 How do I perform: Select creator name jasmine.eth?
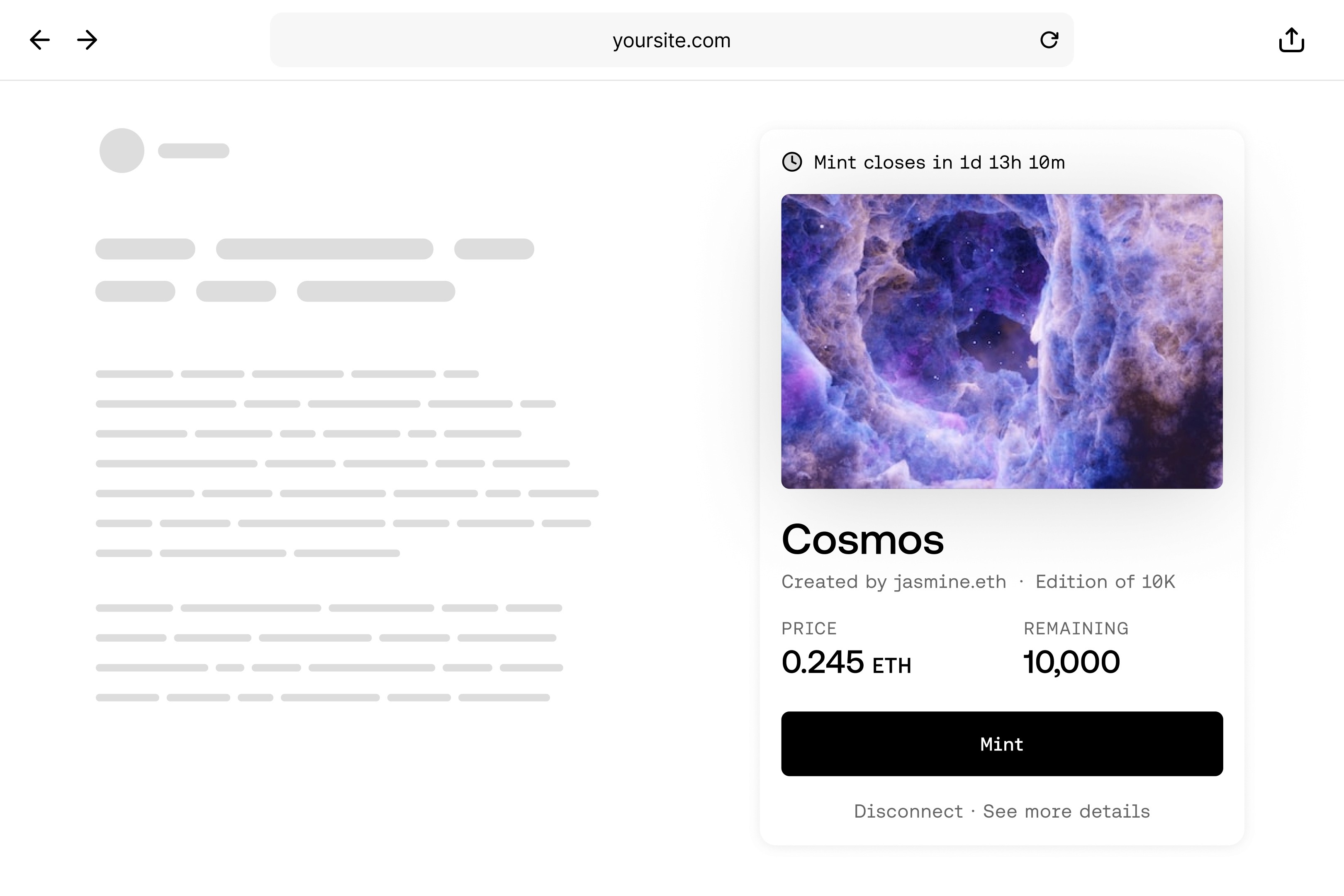pos(950,582)
